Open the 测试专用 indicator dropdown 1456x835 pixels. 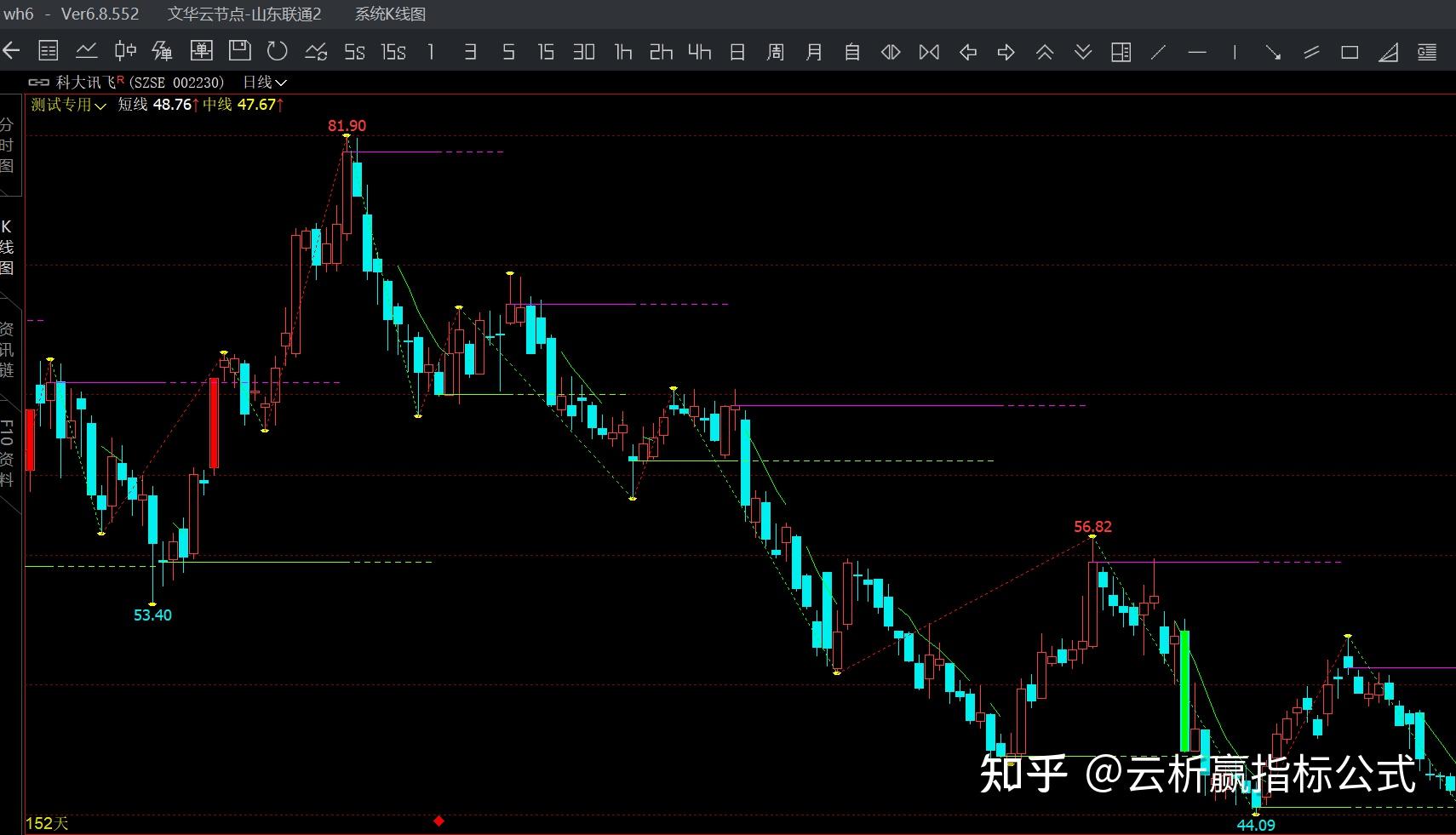point(68,105)
